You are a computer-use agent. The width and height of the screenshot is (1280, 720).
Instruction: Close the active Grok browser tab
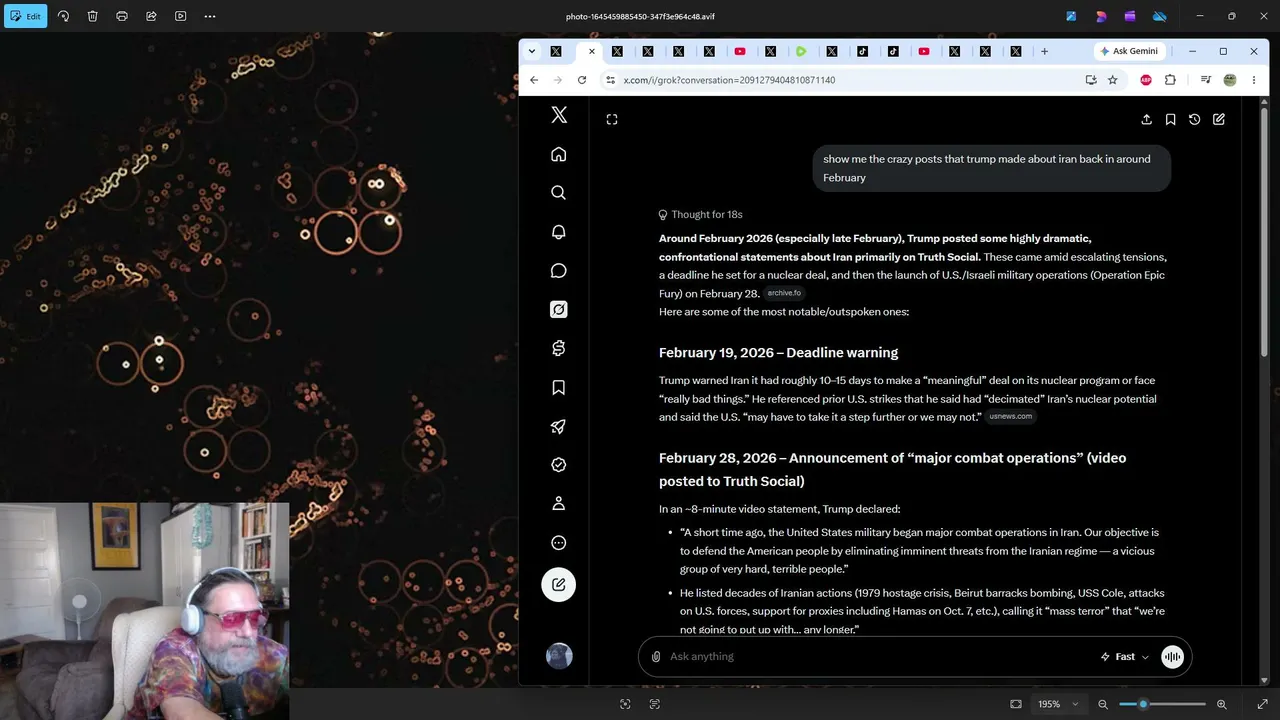pyautogui.click(x=591, y=51)
